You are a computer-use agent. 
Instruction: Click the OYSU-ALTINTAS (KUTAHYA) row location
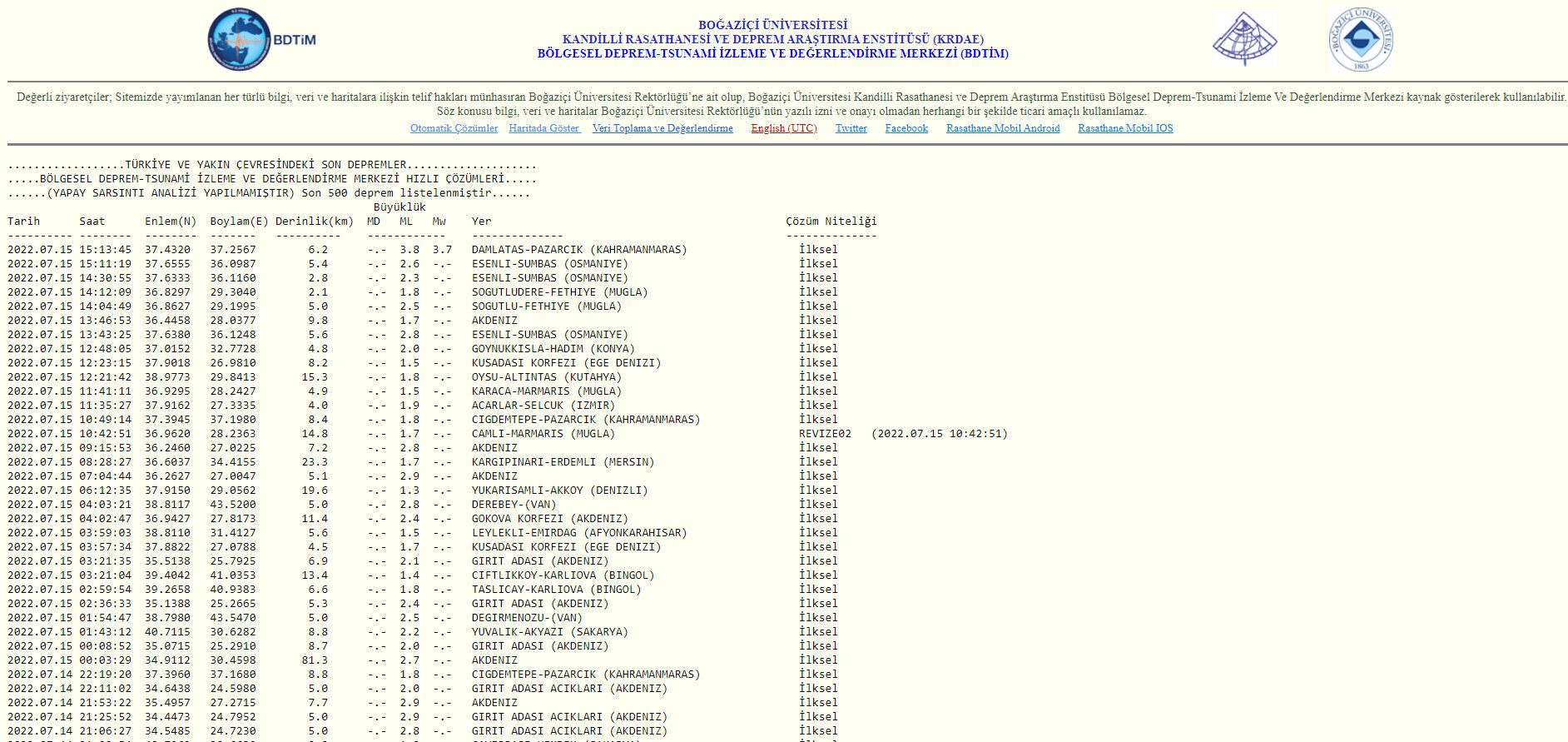547,377
